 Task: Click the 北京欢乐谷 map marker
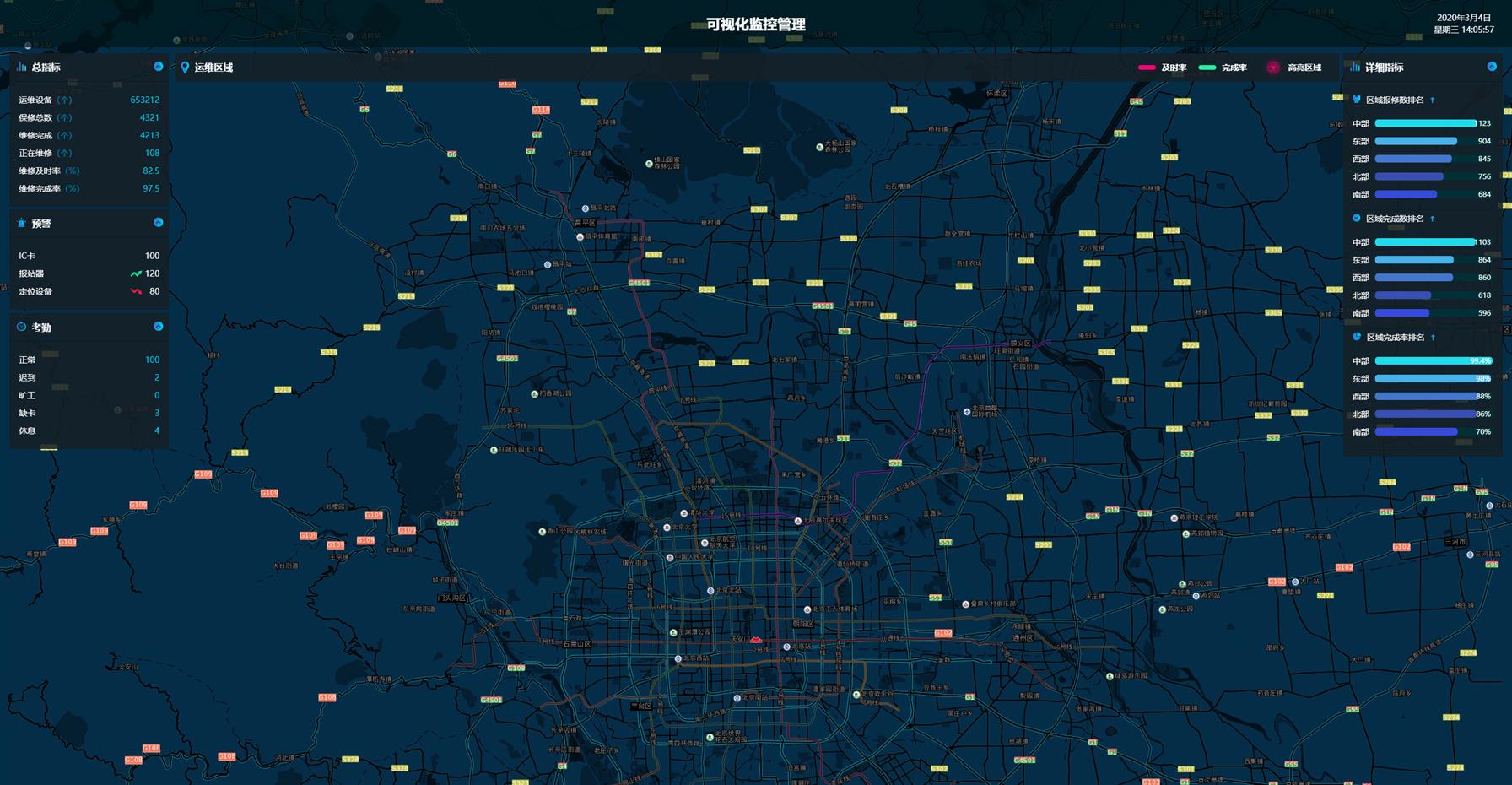856,695
